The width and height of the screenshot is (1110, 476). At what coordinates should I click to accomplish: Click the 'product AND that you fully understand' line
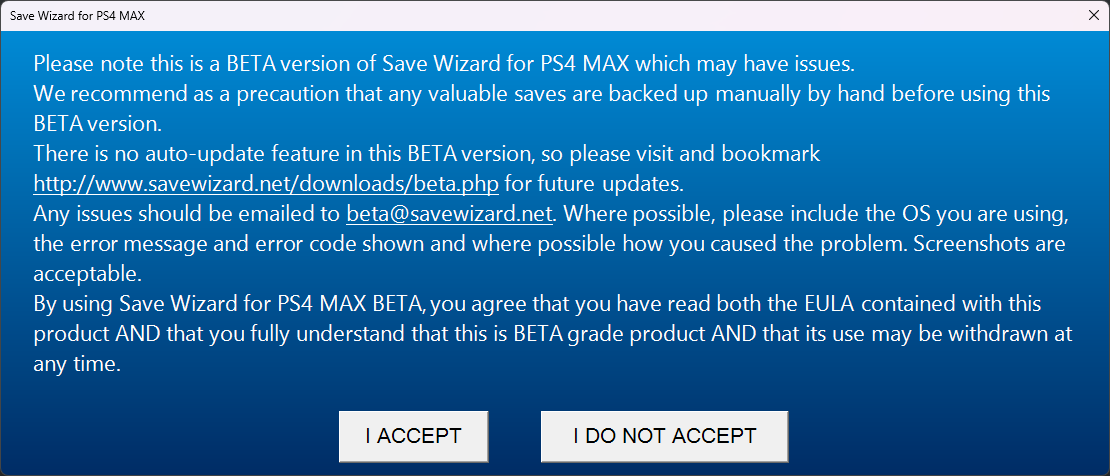coord(300,334)
